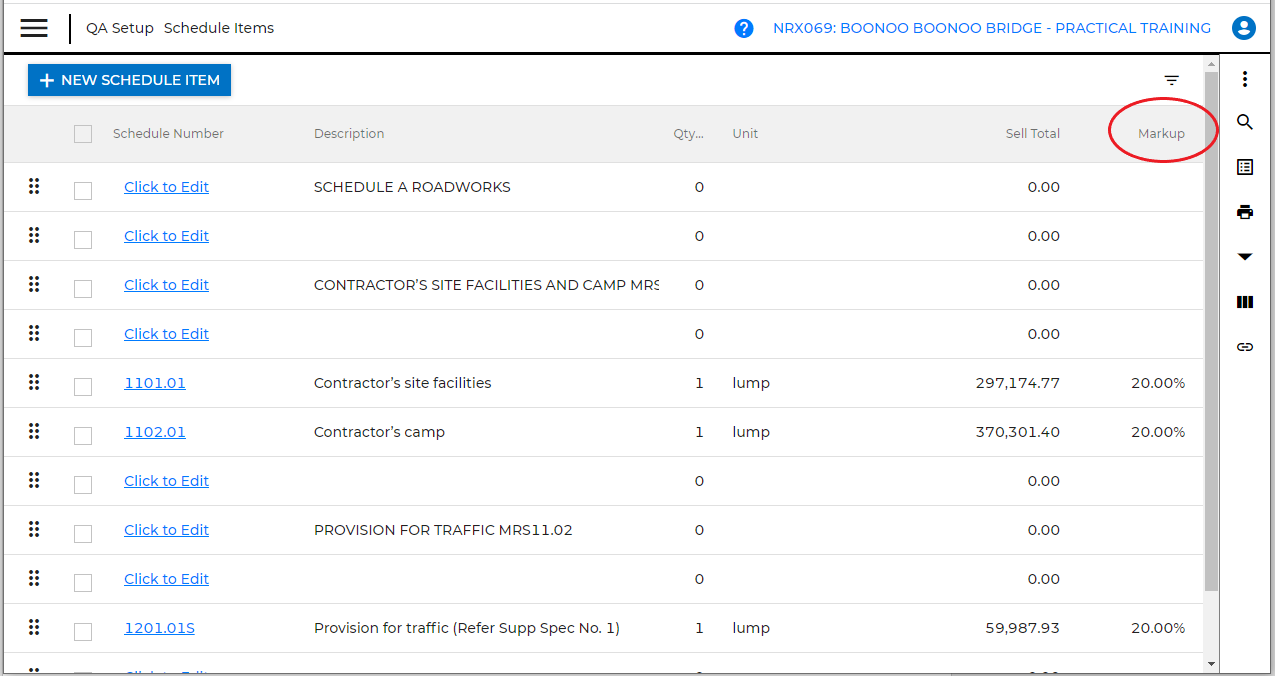The image size is (1275, 676).
Task: Toggle the select-all checkbox in the header
Action: pyautogui.click(x=83, y=133)
